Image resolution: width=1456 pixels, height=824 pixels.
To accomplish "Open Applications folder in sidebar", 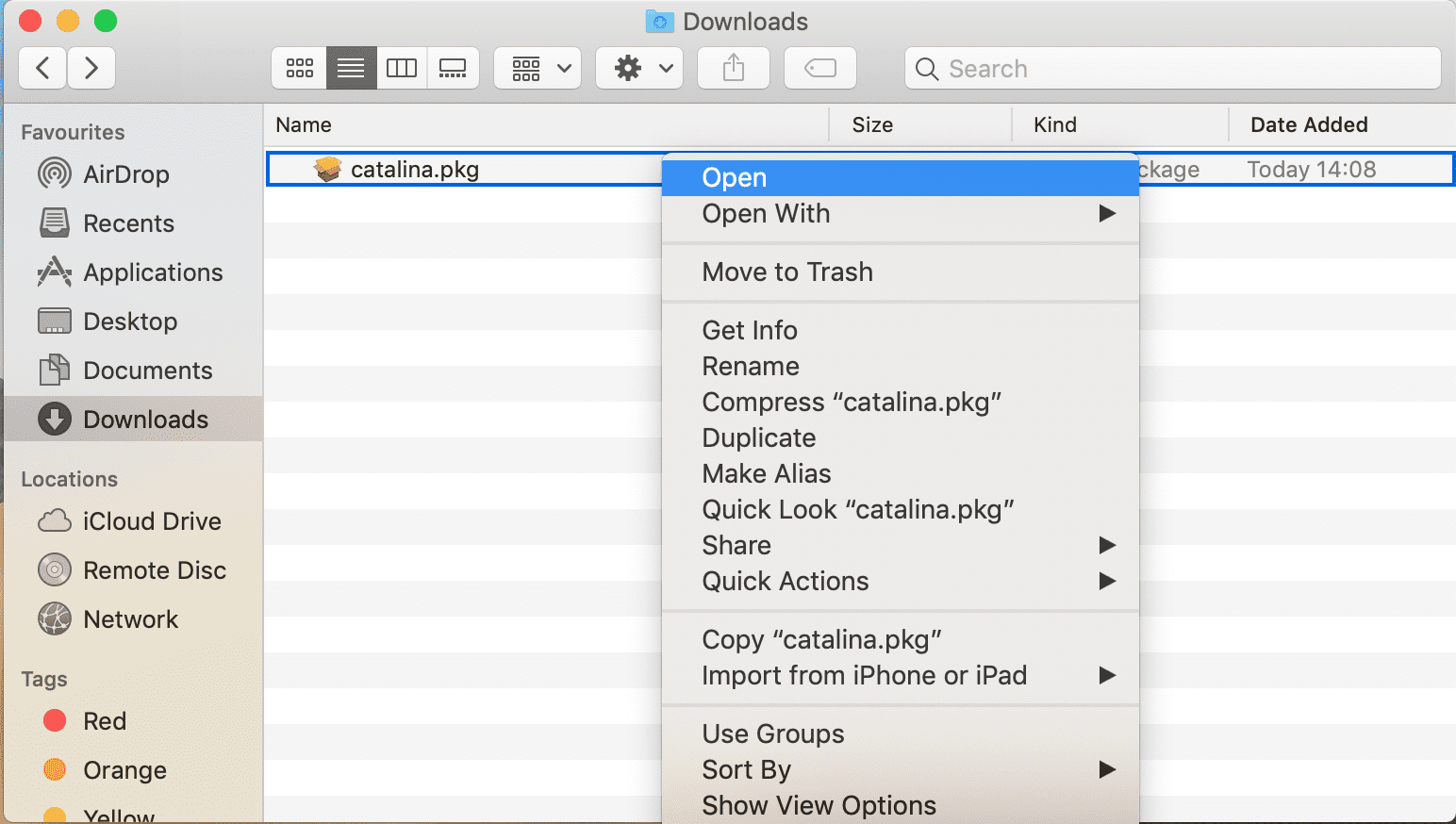I will (153, 272).
